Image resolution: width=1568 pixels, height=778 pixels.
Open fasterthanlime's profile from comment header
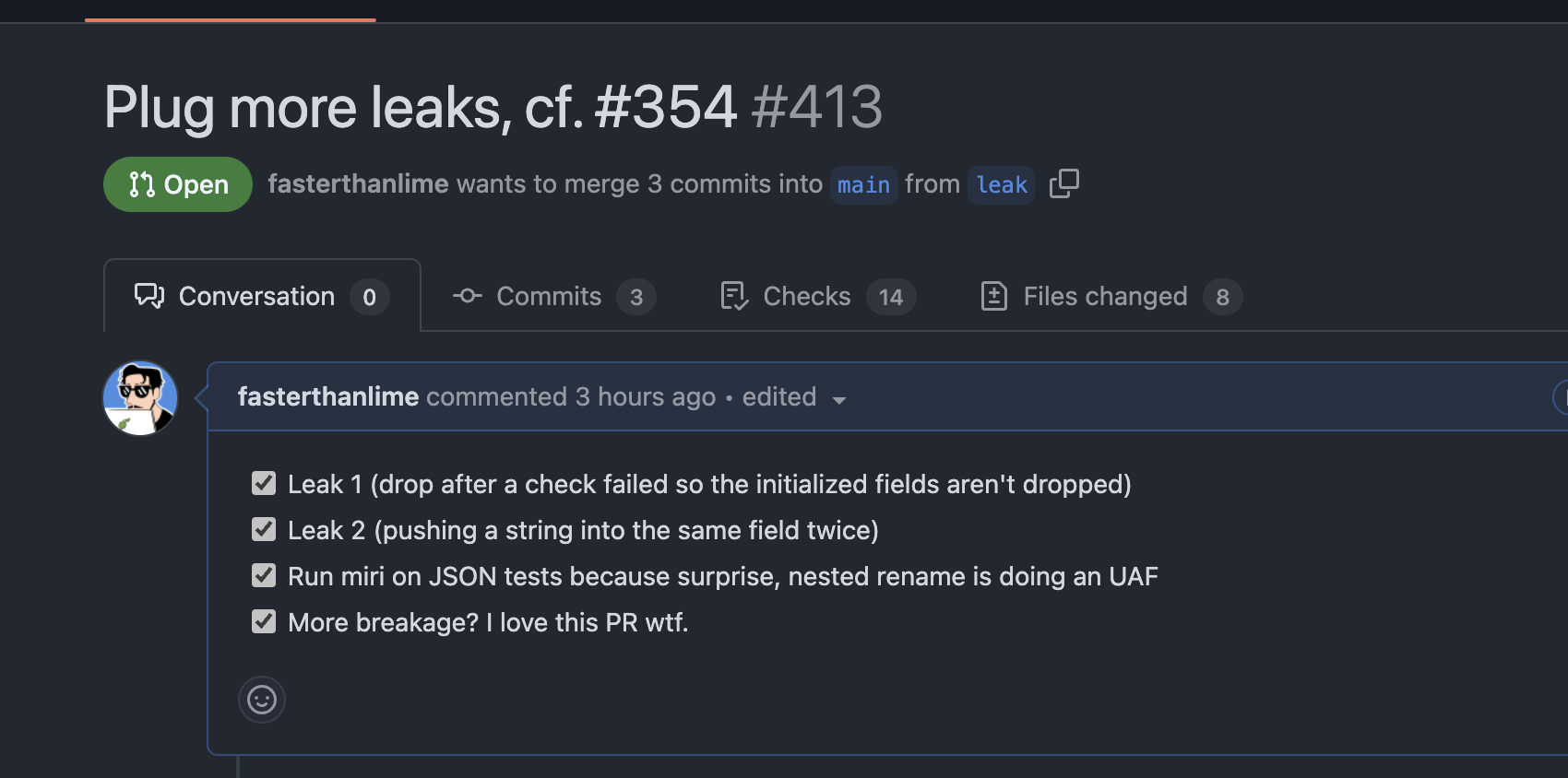pyautogui.click(x=328, y=397)
